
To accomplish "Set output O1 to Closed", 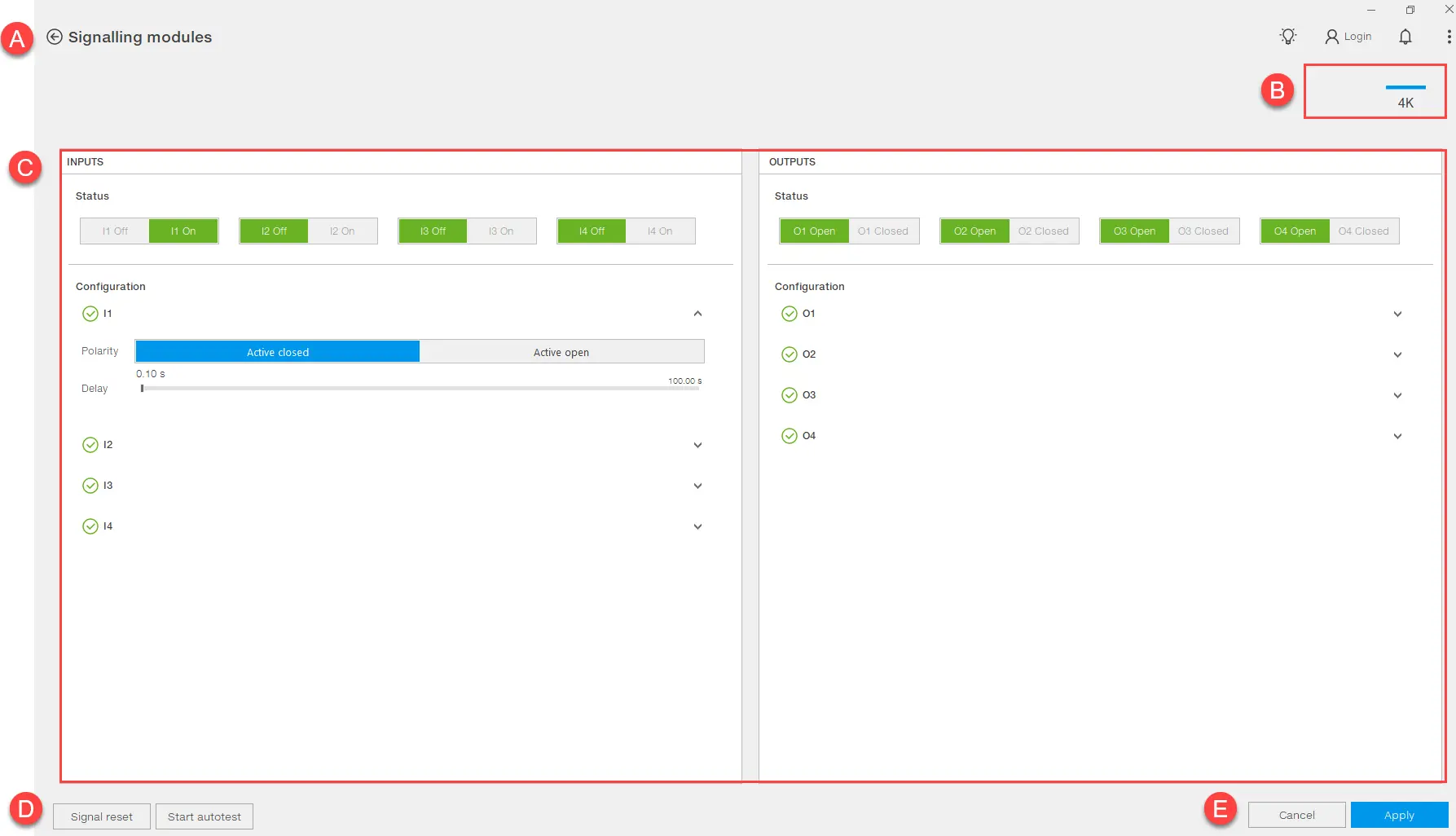I will [x=882, y=231].
